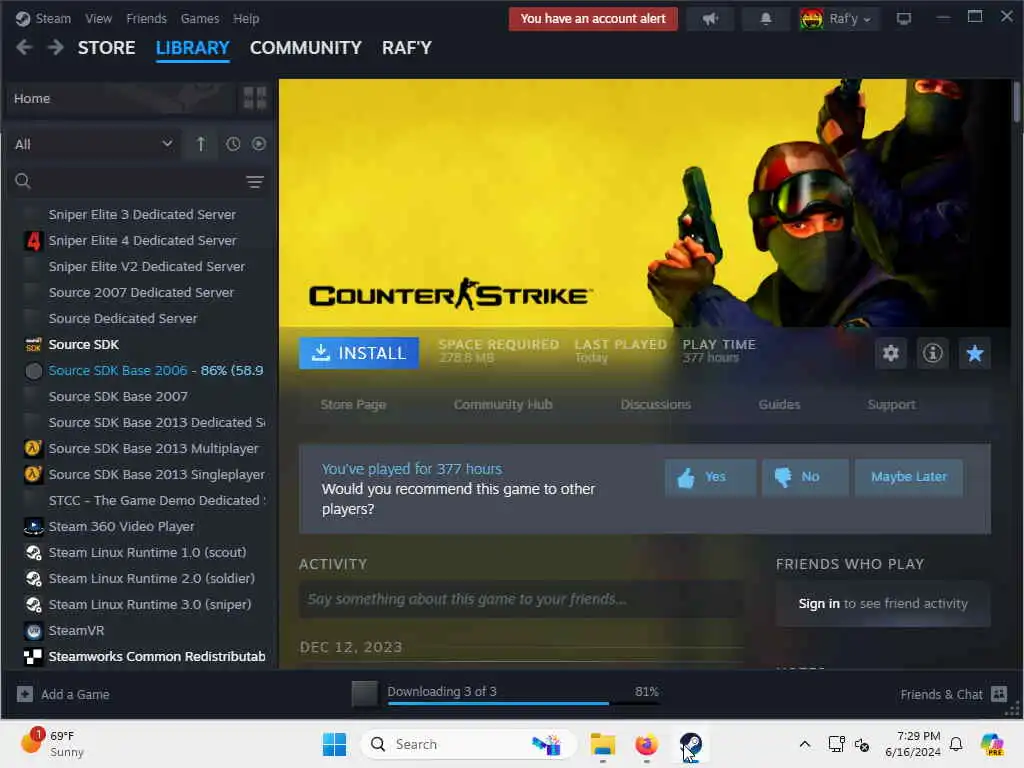Image resolution: width=1024 pixels, height=768 pixels.
Task: Click the SteamVR icon
Action: pyautogui.click(x=33, y=630)
